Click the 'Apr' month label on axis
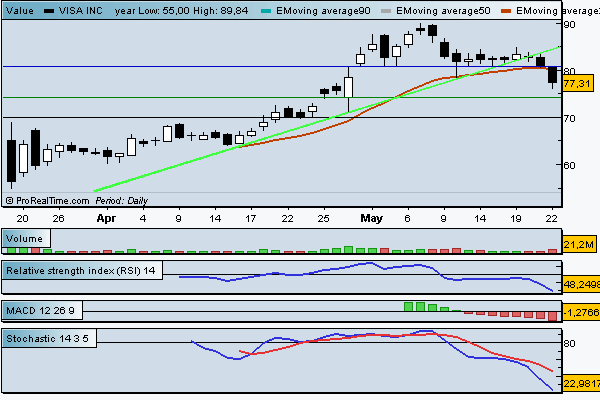 tap(106, 219)
